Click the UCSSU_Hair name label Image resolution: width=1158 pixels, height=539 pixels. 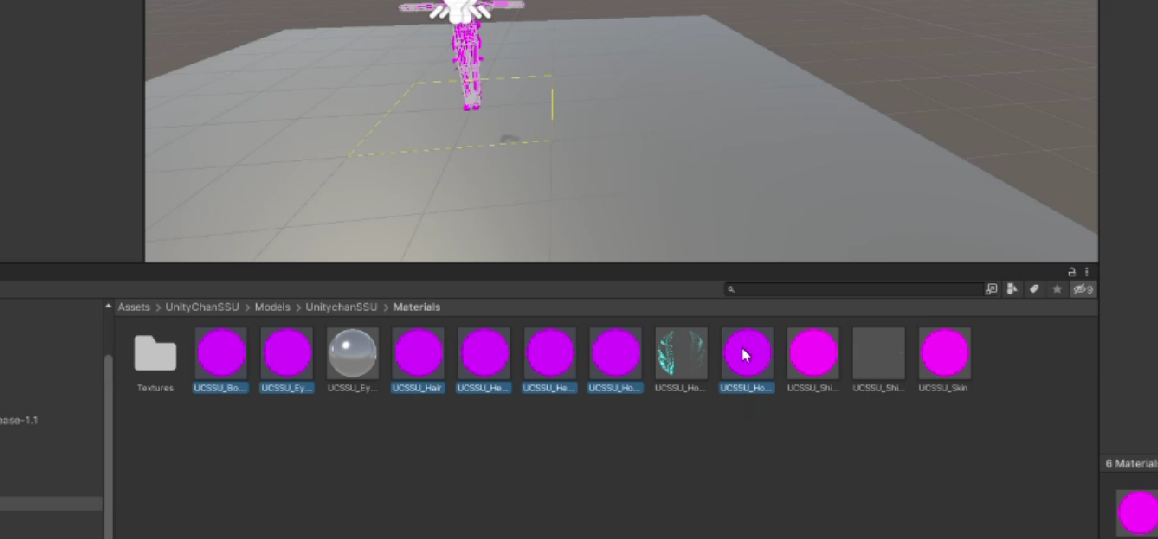[418, 388]
